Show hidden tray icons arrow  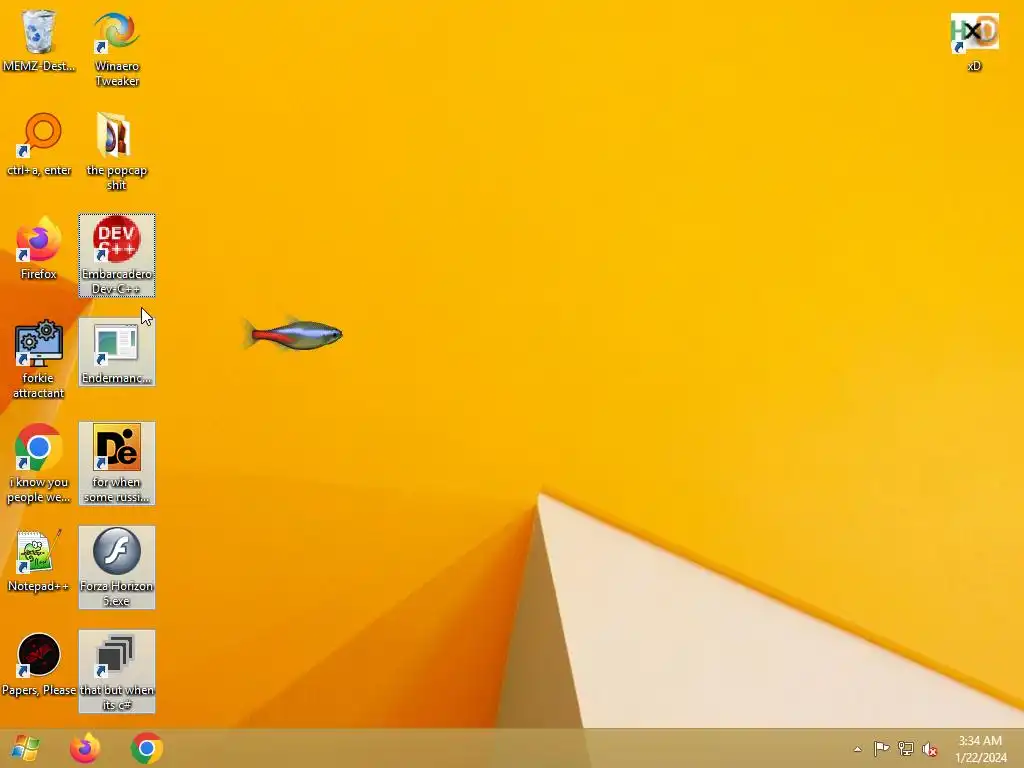point(857,749)
